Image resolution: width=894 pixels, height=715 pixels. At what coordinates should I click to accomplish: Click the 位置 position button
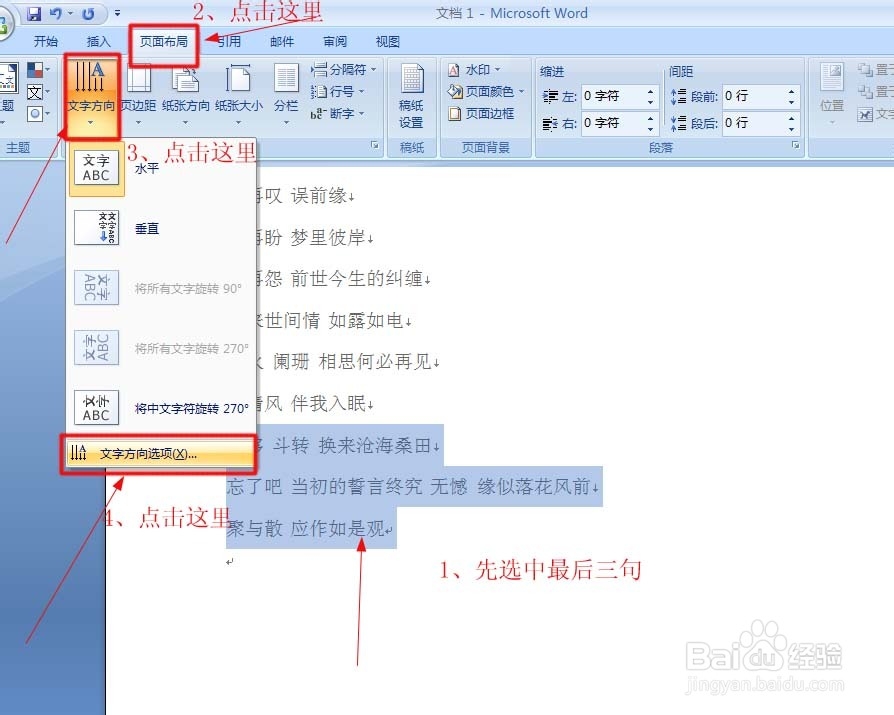click(x=832, y=95)
